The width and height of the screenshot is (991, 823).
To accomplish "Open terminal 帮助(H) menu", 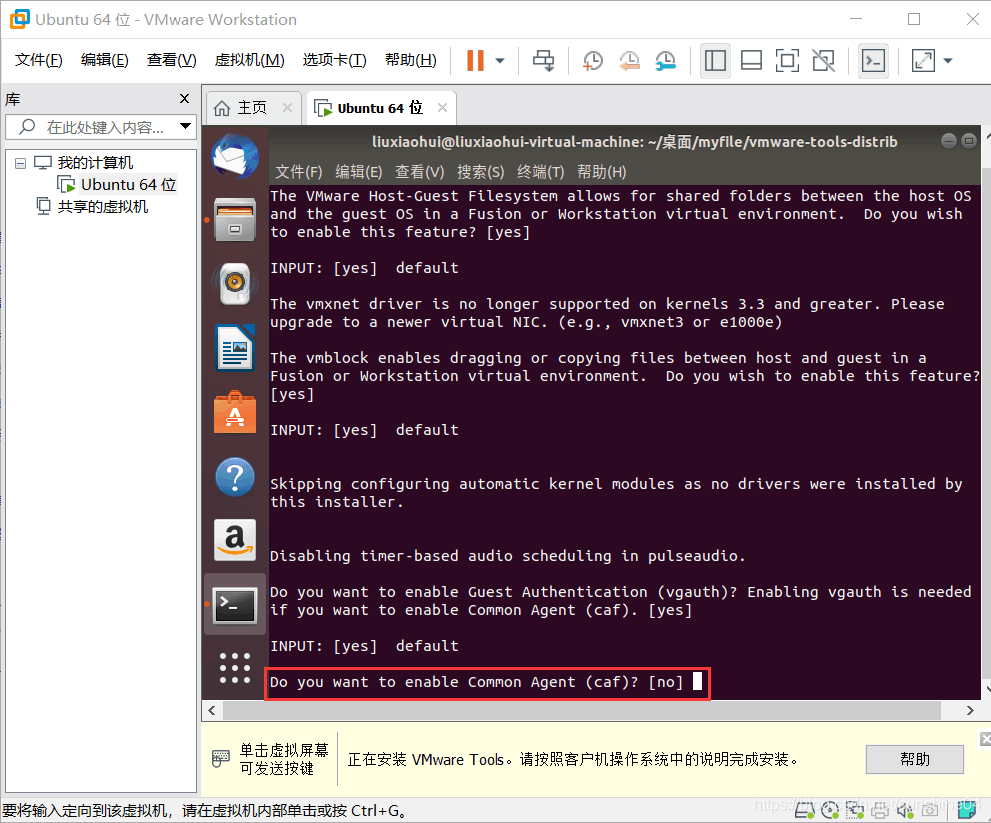I will [x=602, y=172].
